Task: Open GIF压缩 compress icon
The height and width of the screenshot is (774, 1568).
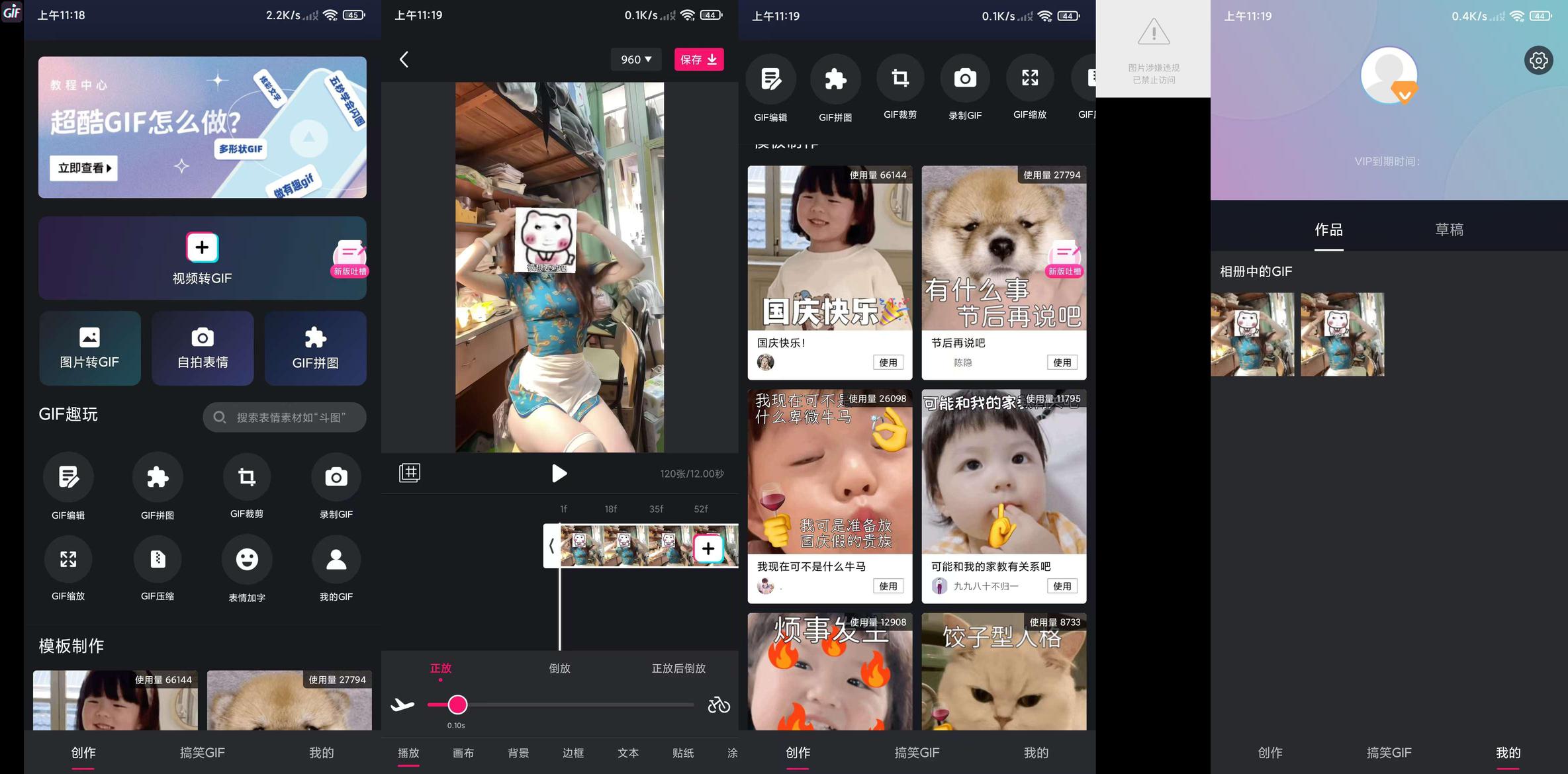Action: (x=158, y=560)
